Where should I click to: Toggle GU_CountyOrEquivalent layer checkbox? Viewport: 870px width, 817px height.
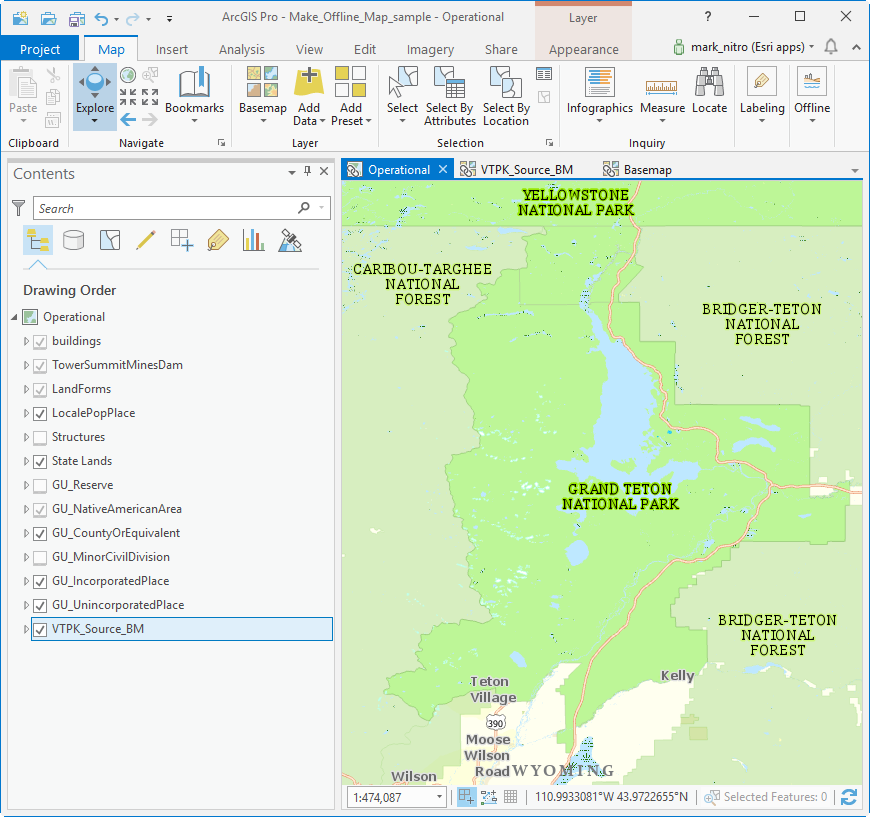click(x=40, y=533)
